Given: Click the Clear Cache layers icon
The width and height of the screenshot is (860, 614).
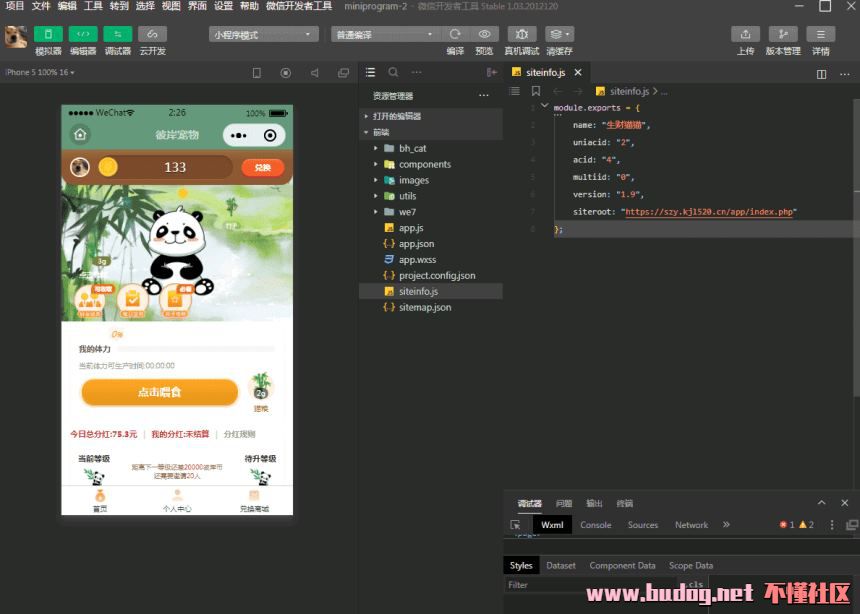Looking at the screenshot, I should pyautogui.click(x=559, y=34).
